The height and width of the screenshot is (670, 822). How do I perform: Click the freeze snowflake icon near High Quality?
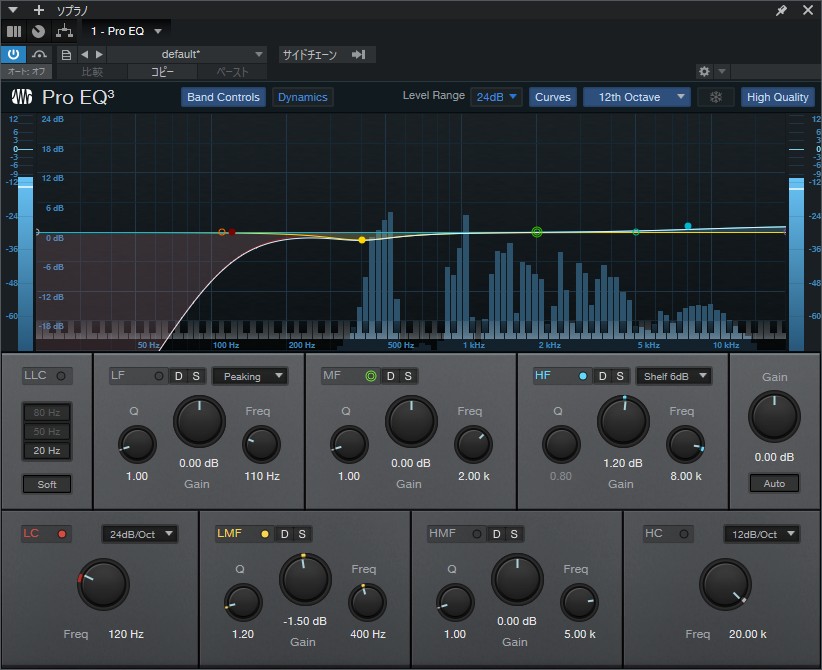coord(715,97)
